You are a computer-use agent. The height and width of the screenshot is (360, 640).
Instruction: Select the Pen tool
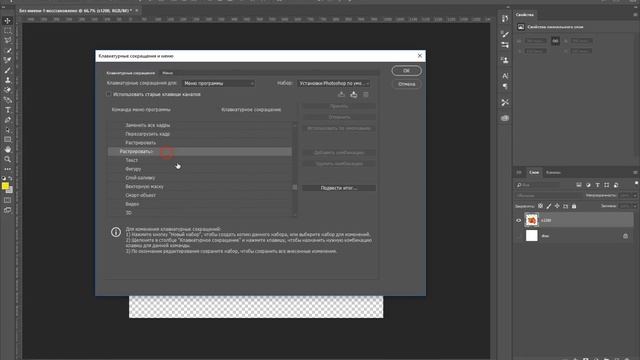[7, 120]
